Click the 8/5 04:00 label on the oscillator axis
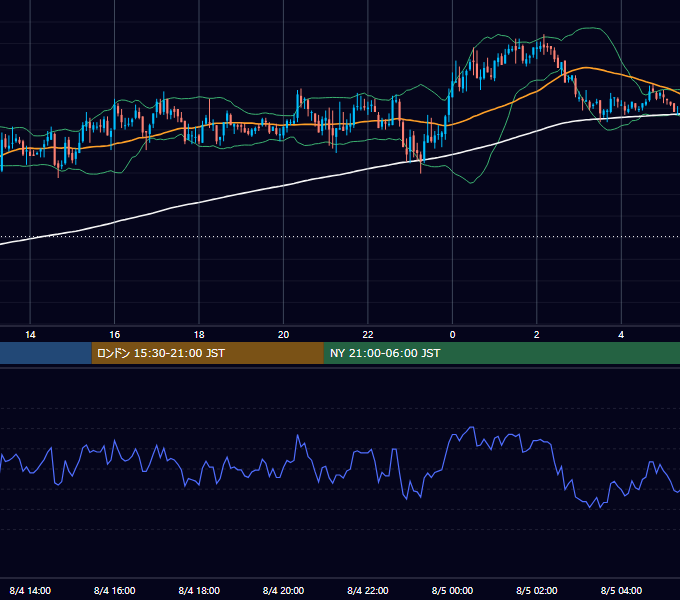The height and width of the screenshot is (600, 680). coord(621,590)
